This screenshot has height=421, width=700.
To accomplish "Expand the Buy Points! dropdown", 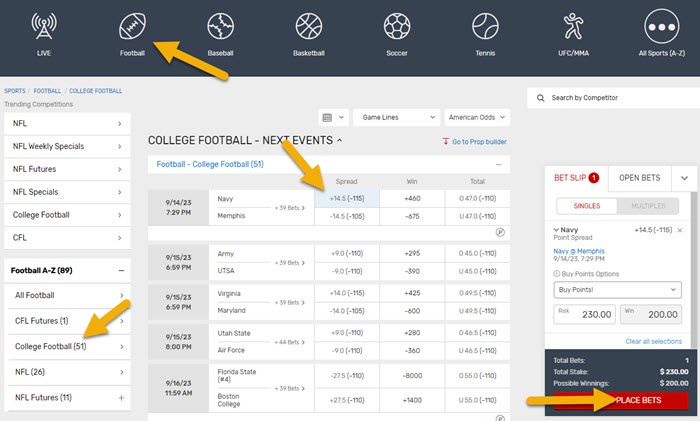I will (617, 289).
